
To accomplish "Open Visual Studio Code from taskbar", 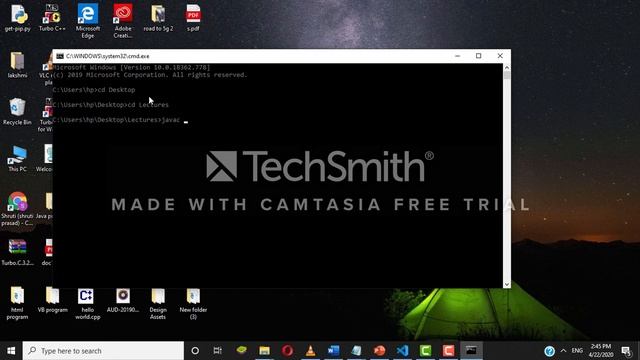I will [402, 351].
